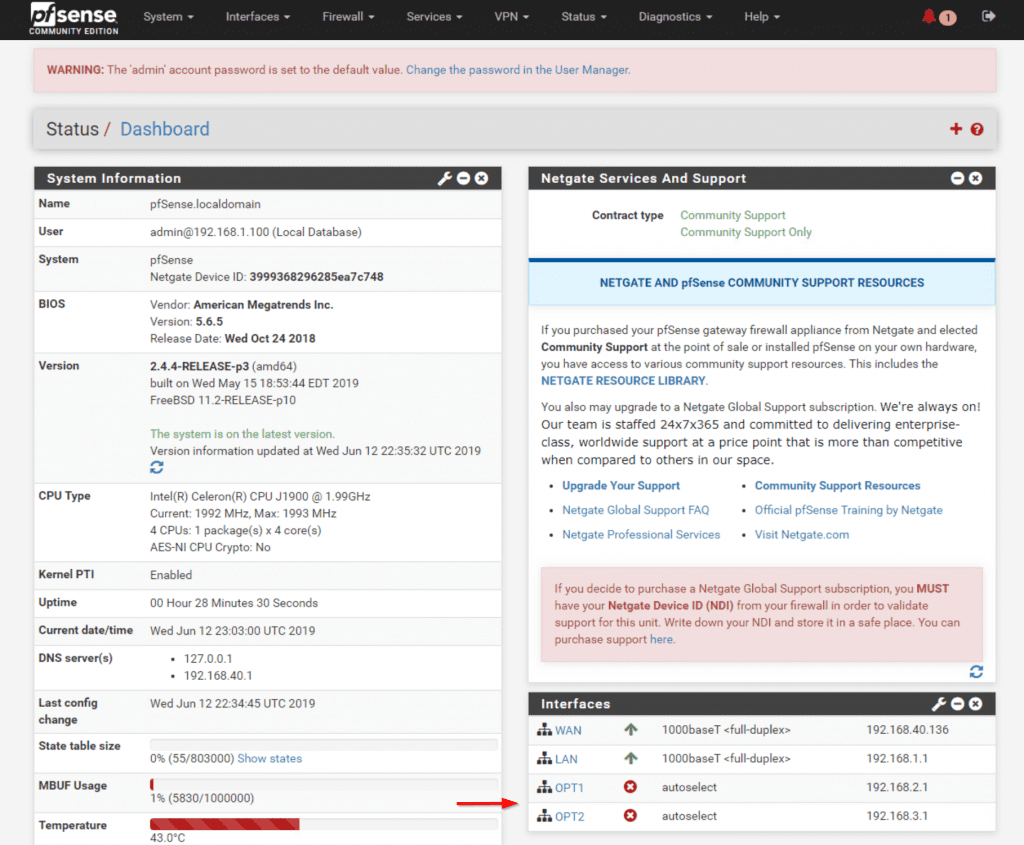Screen dimensions: 1024x845
Task: Open the Services menu
Action: point(434,17)
